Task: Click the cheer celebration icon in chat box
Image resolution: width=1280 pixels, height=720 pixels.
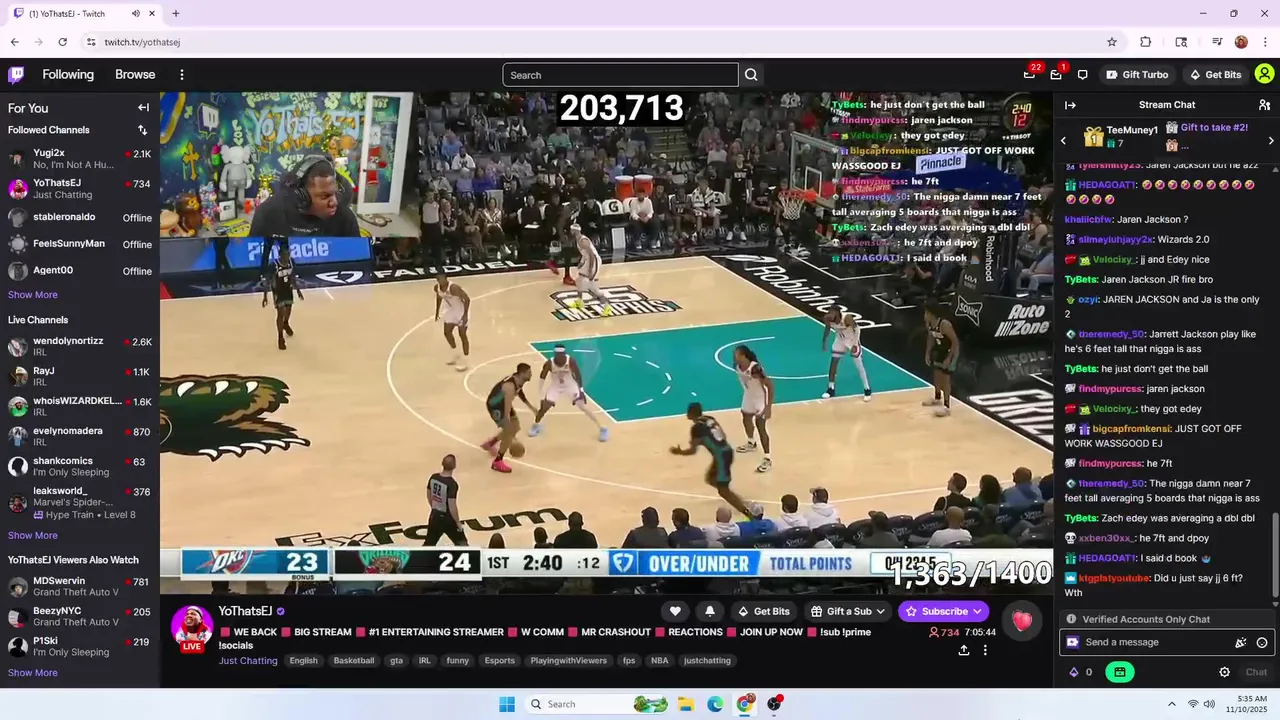Action: tap(1241, 642)
